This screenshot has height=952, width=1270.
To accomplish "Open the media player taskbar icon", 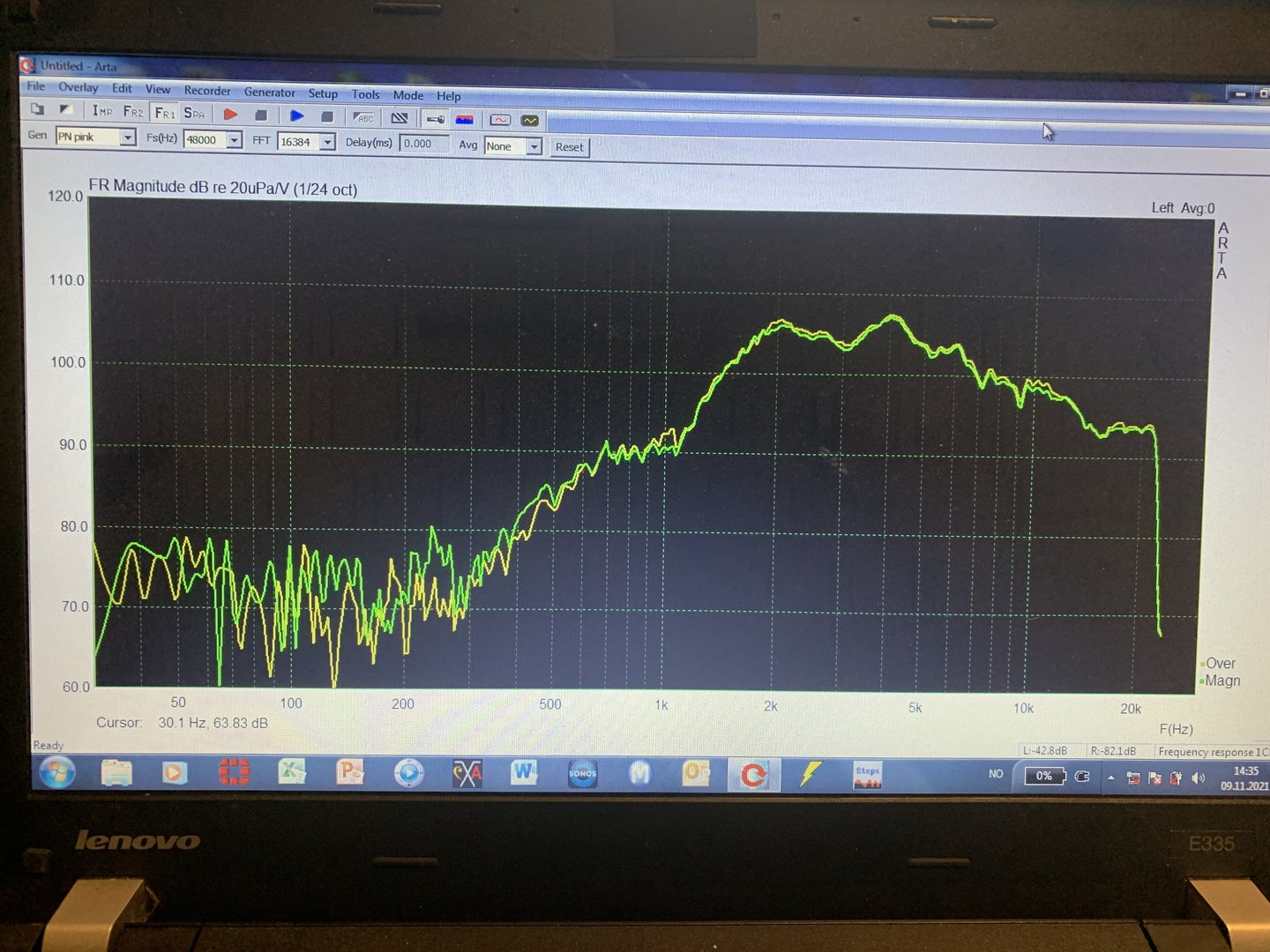I will (x=174, y=773).
